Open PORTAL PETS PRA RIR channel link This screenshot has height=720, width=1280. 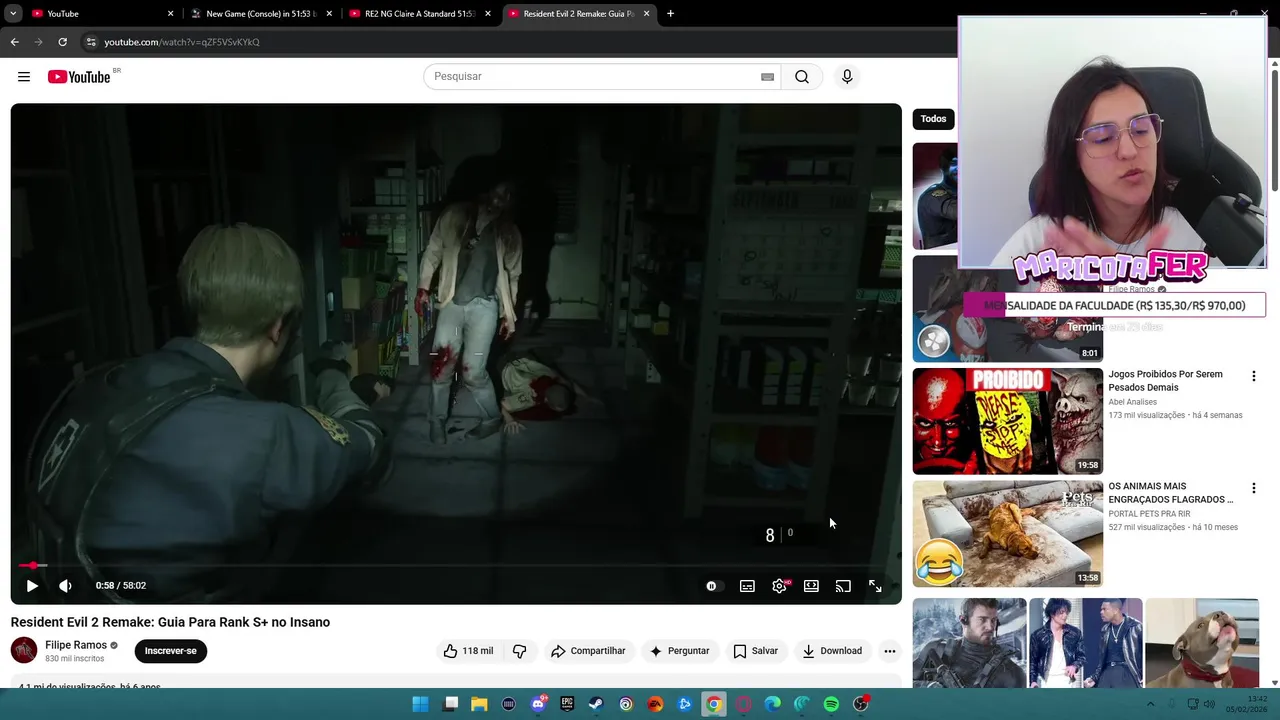click(x=1149, y=514)
